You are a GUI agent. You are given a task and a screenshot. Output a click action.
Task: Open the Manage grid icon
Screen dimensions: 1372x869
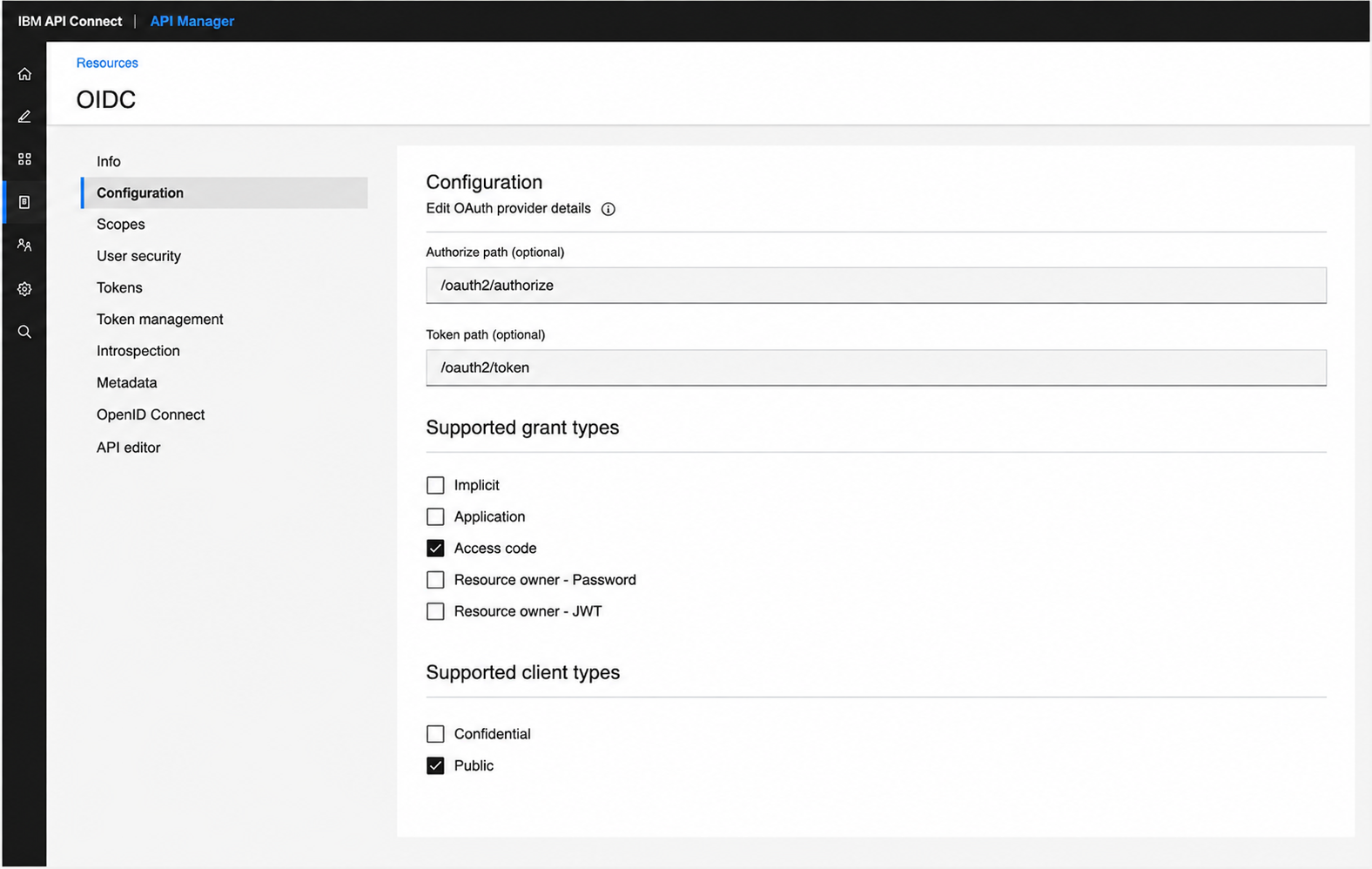point(24,159)
